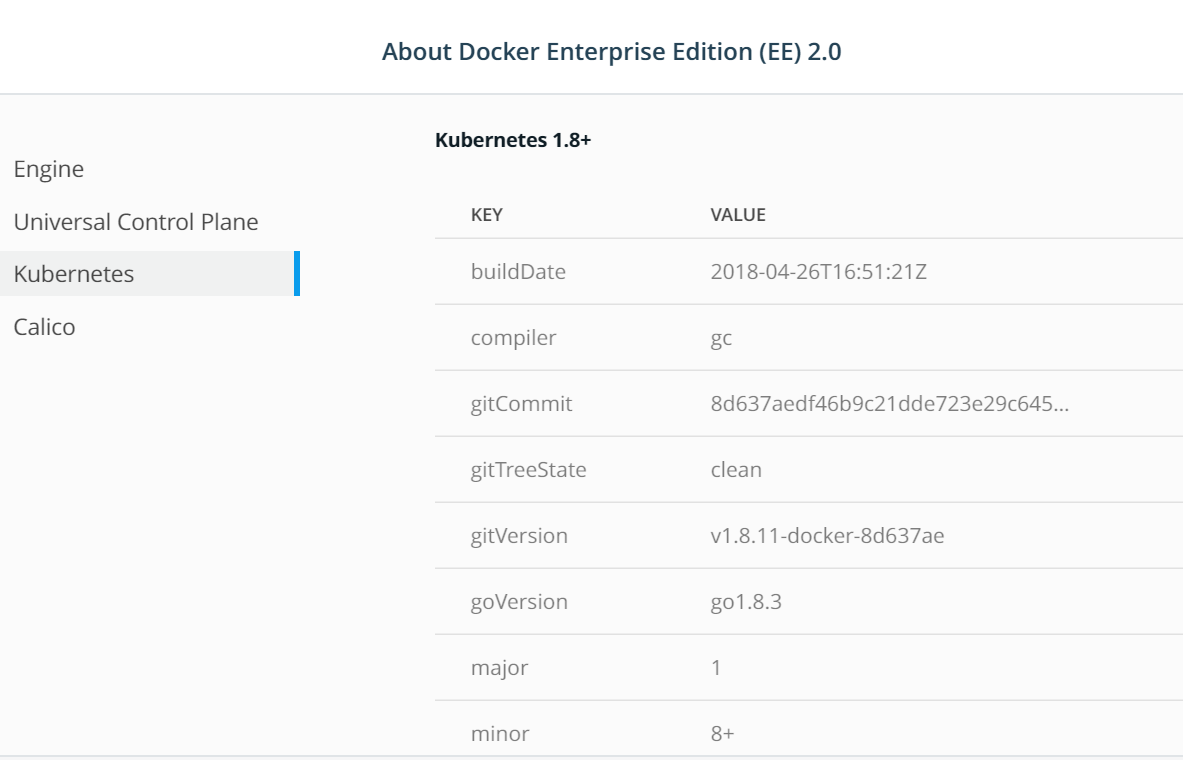Screen dimensions: 1183x760
Task: Click the gc compiler value
Action: pos(720,338)
